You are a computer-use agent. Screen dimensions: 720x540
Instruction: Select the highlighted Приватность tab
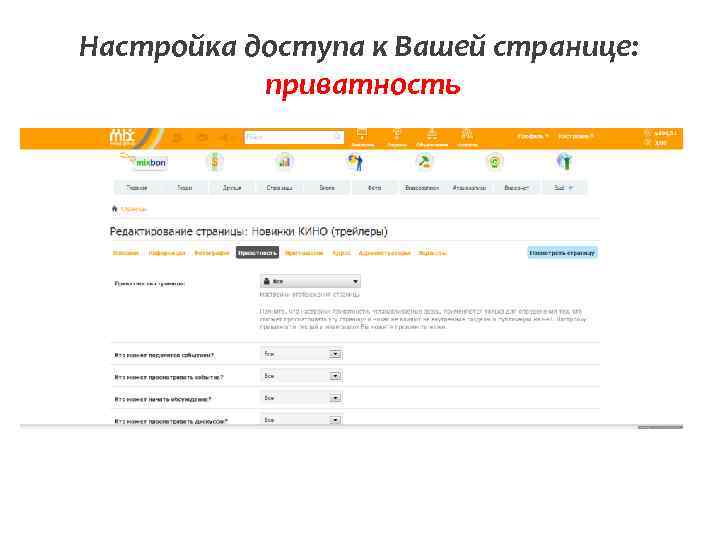point(257,253)
